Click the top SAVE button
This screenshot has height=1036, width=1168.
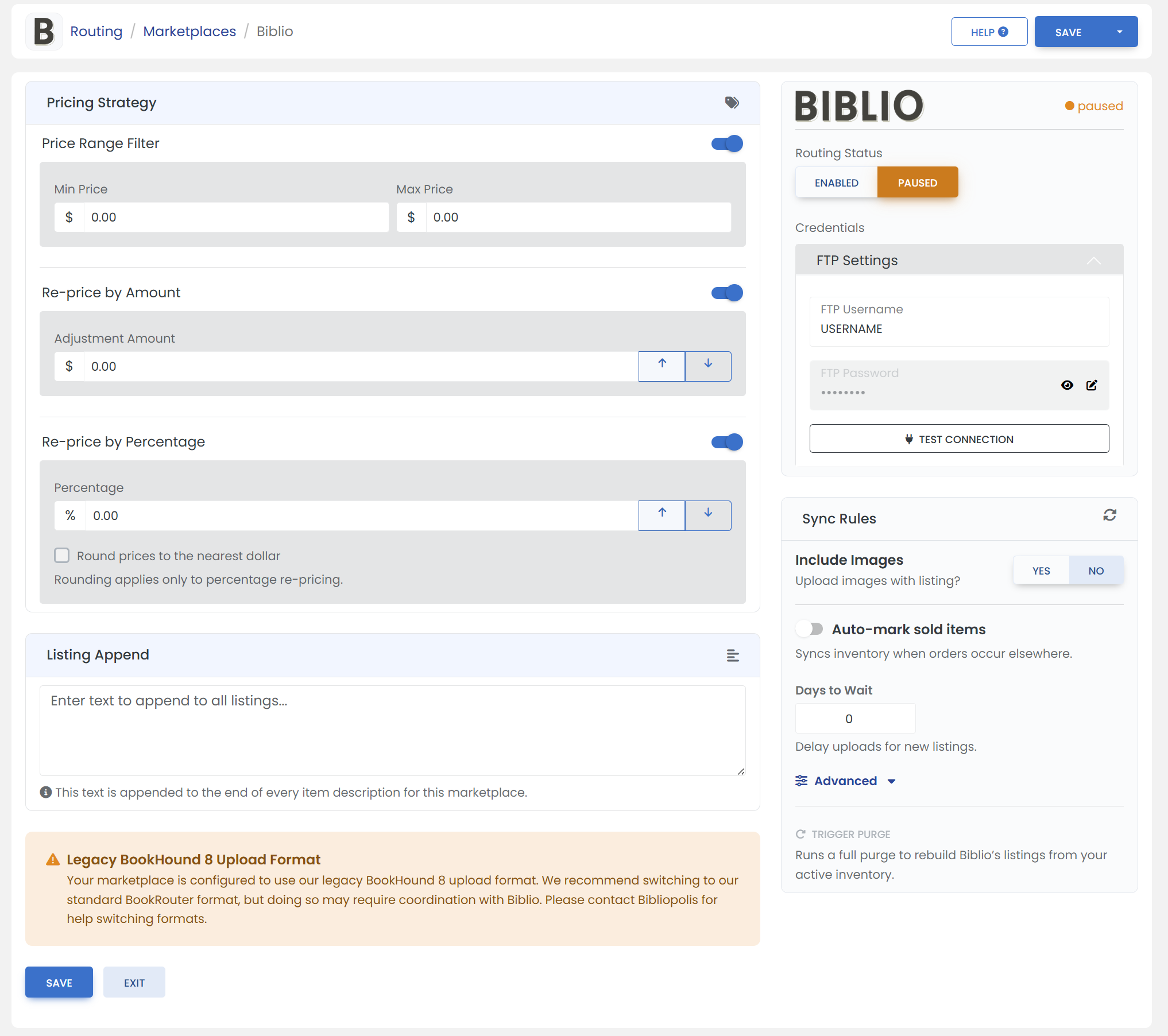point(1068,32)
